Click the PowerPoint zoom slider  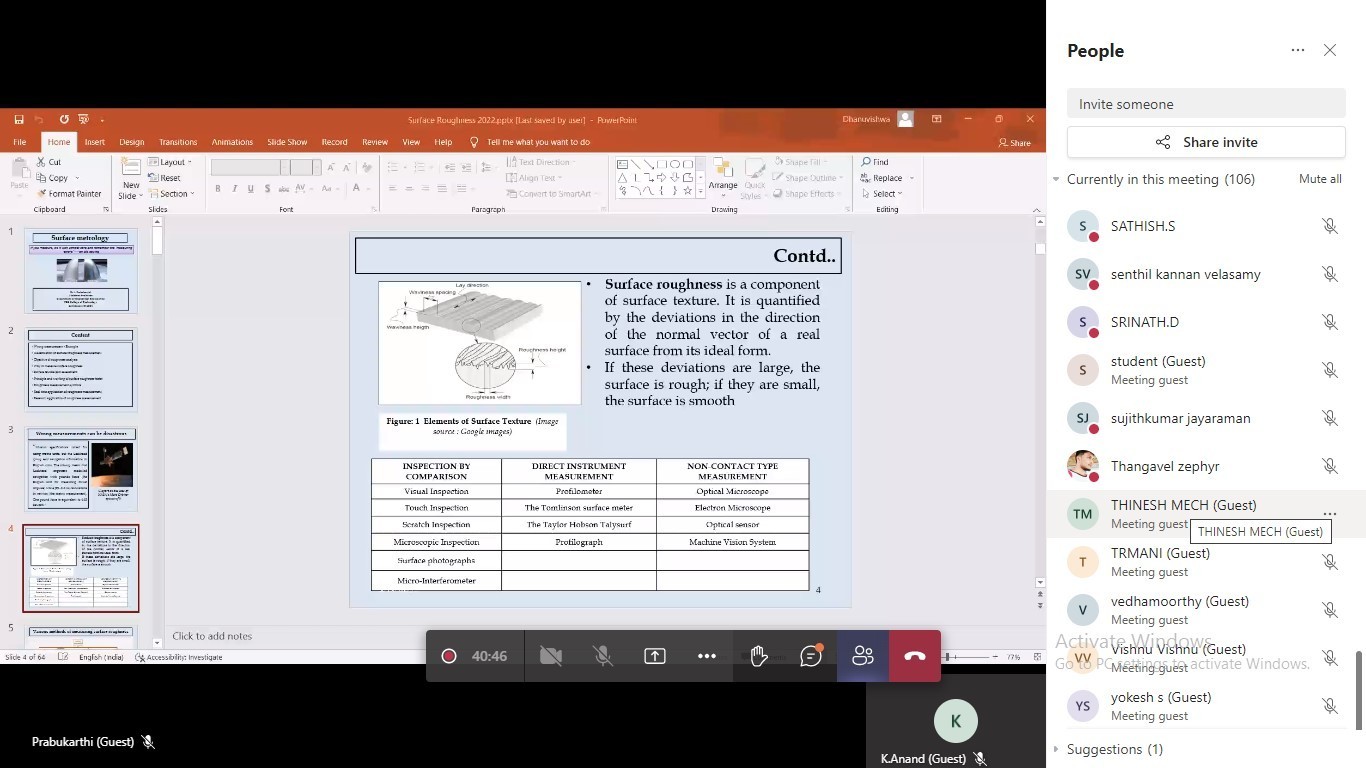click(x=970, y=657)
